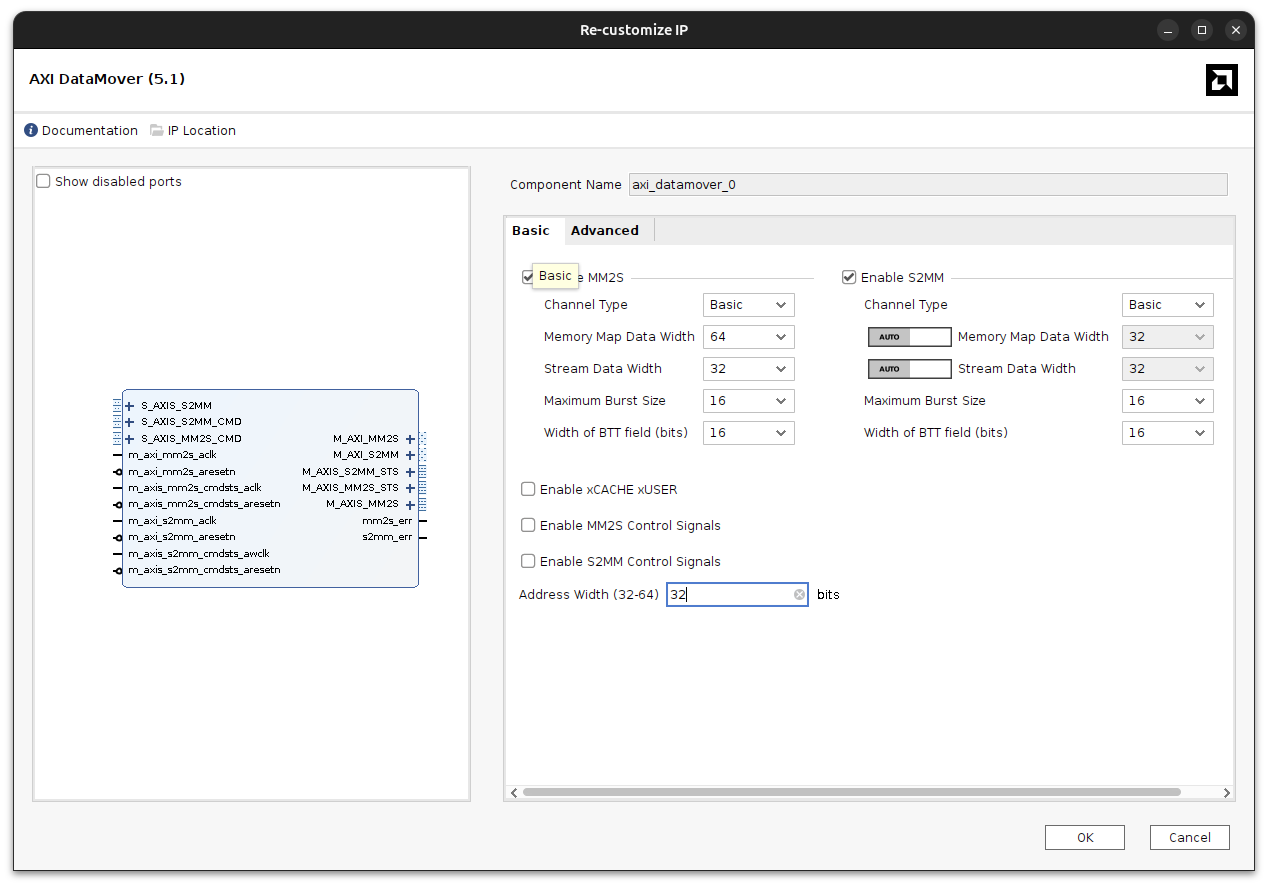The image size is (1268, 887).
Task: Open the S2MM Channel Type dropdown
Action: pos(1167,304)
